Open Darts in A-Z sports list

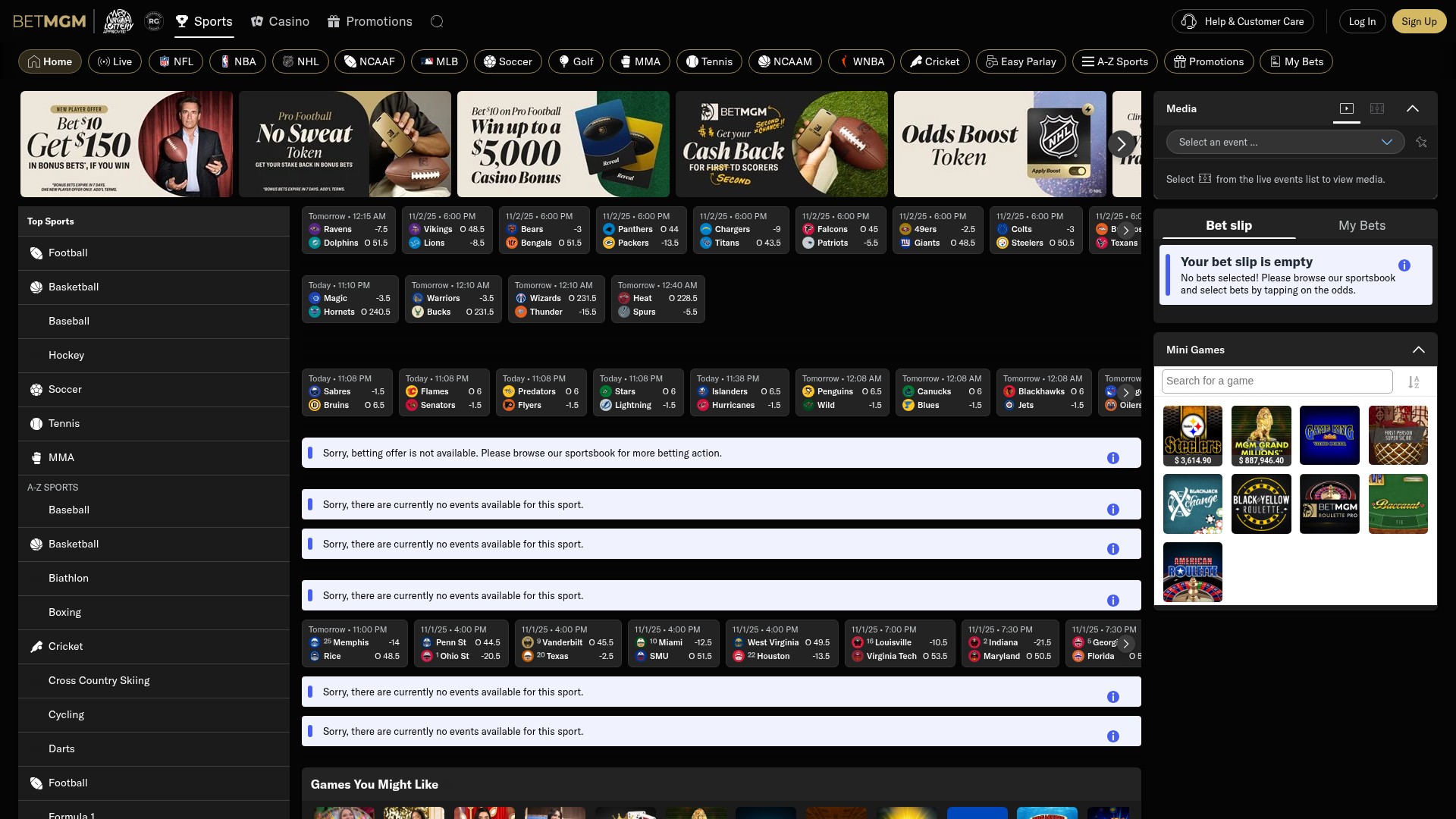click(154, 749)
